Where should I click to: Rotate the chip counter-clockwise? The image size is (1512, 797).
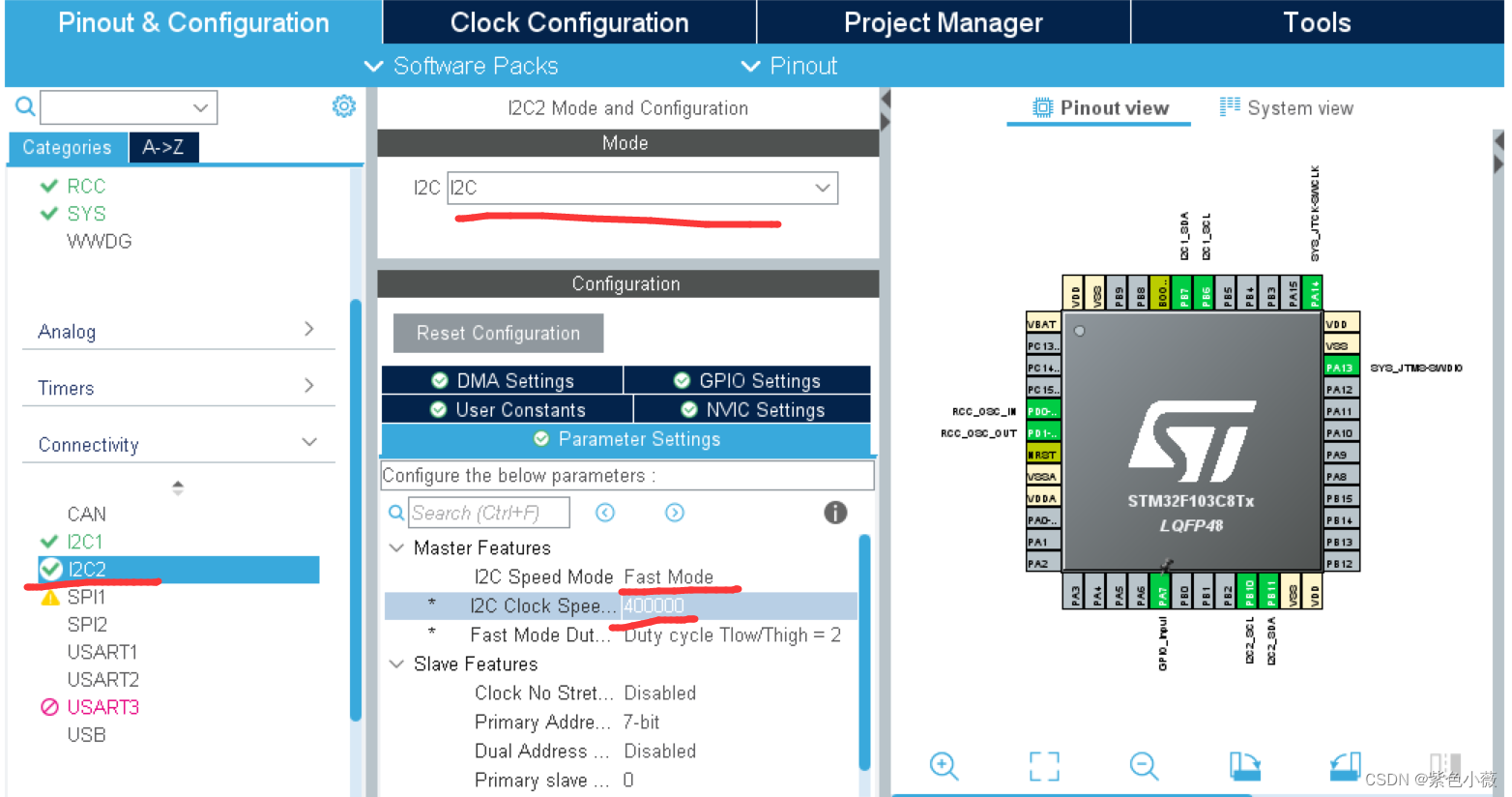1345,766
